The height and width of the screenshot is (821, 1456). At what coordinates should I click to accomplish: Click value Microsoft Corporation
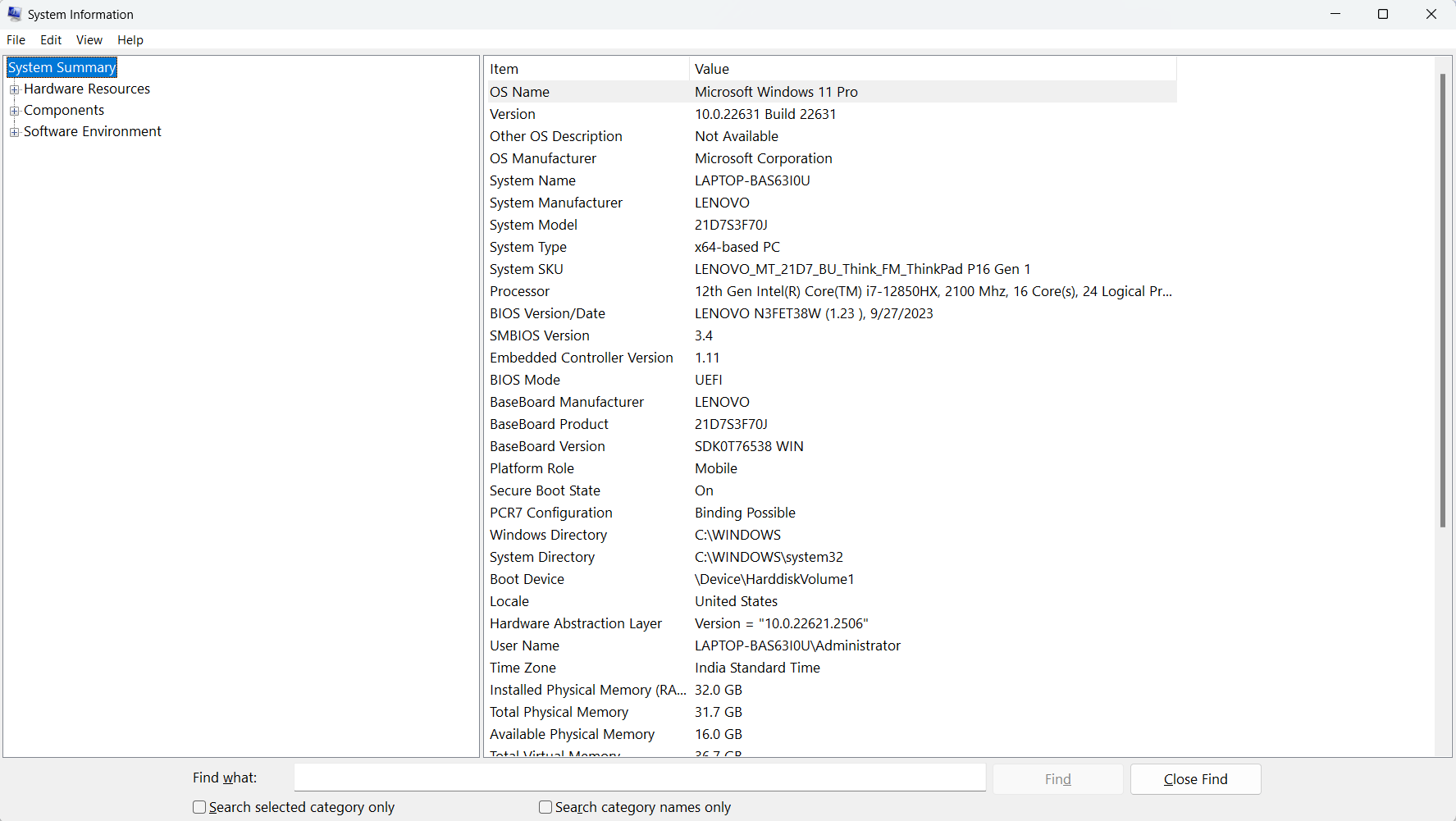point(764,158)
